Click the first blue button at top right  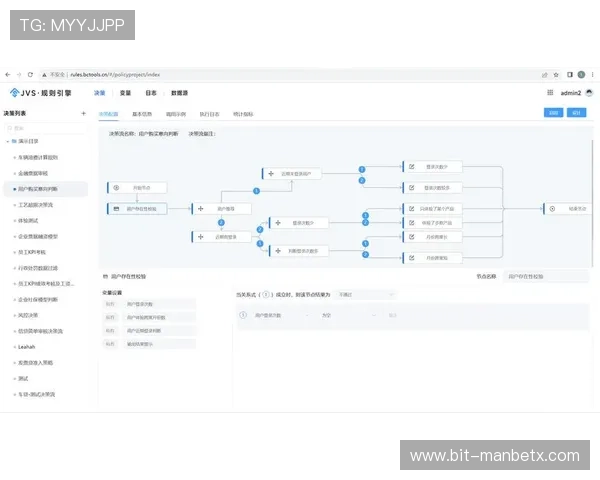tap(552, 113)
